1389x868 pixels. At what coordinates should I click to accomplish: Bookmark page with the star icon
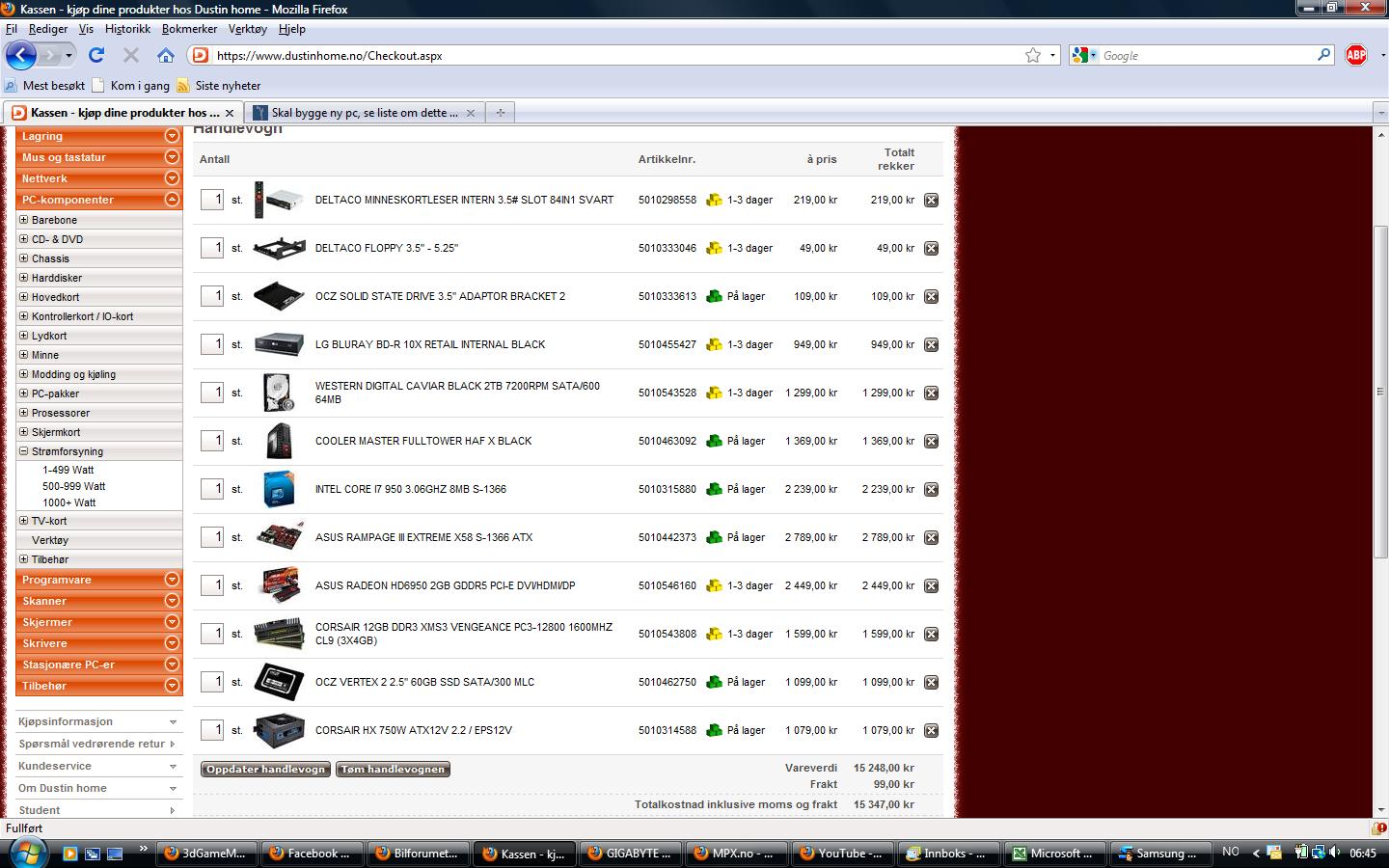tap(1033, 55)
